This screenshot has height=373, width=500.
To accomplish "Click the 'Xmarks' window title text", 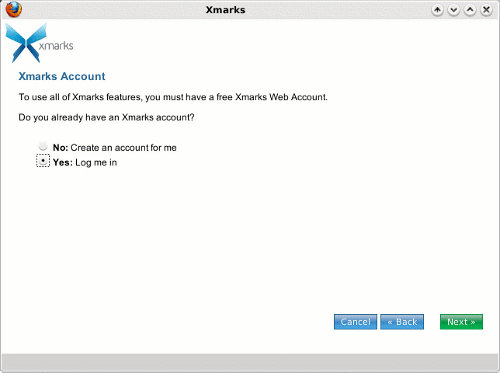I will [225, 10].
